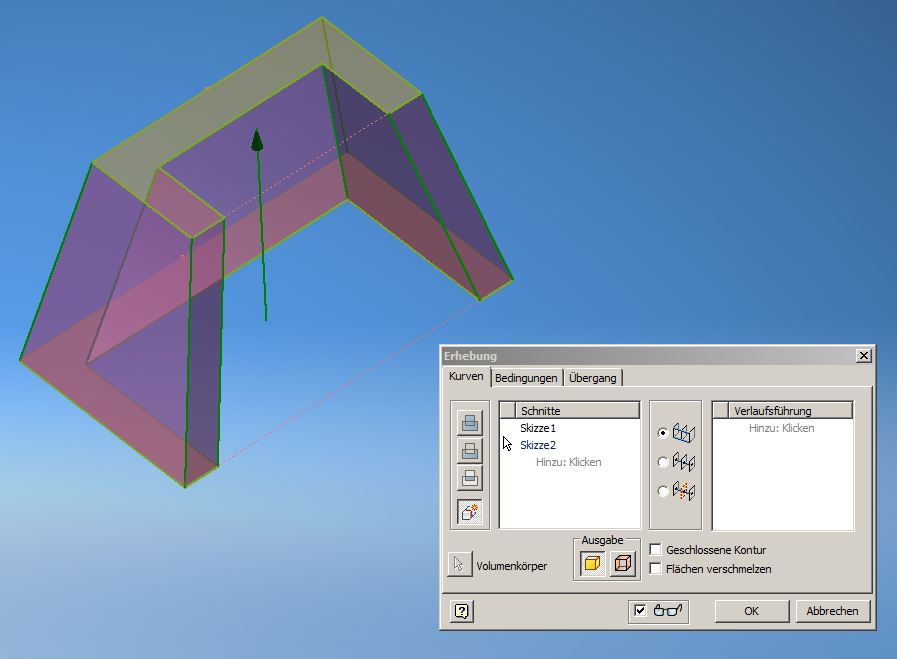The width and height of the screenshot is (897, 659).
Task: Select the Intersect (Schnittmenge) operation icon
Action: 470,477
